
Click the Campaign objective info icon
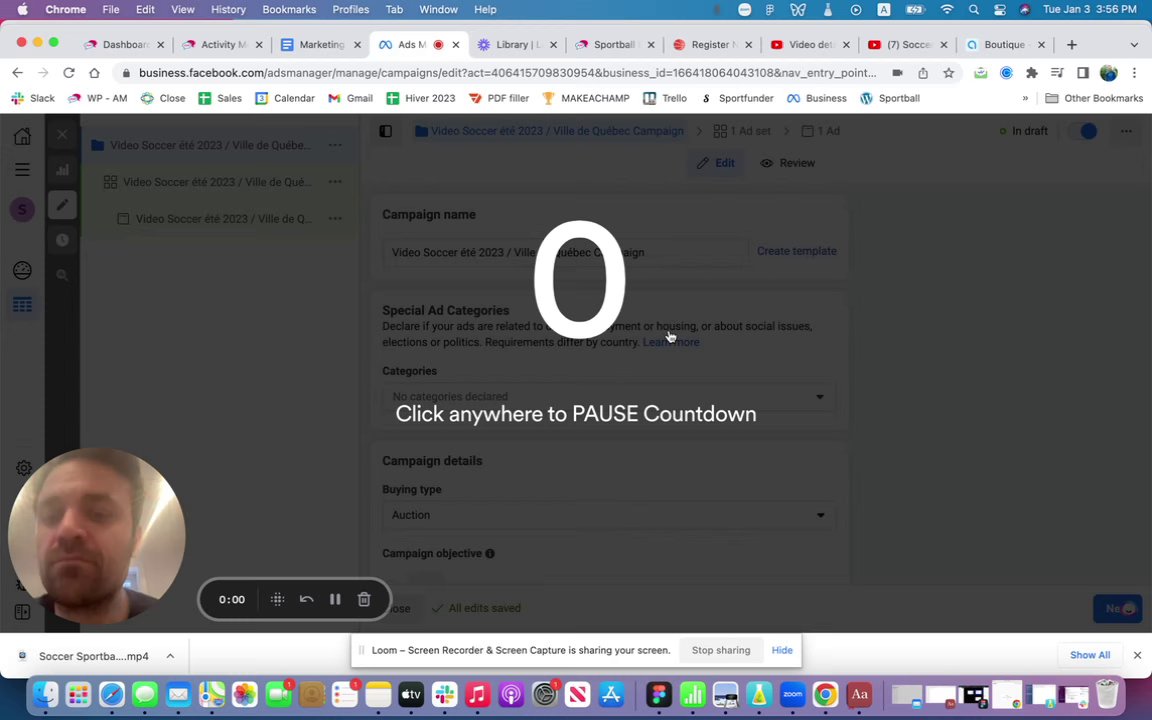[490, 553]
